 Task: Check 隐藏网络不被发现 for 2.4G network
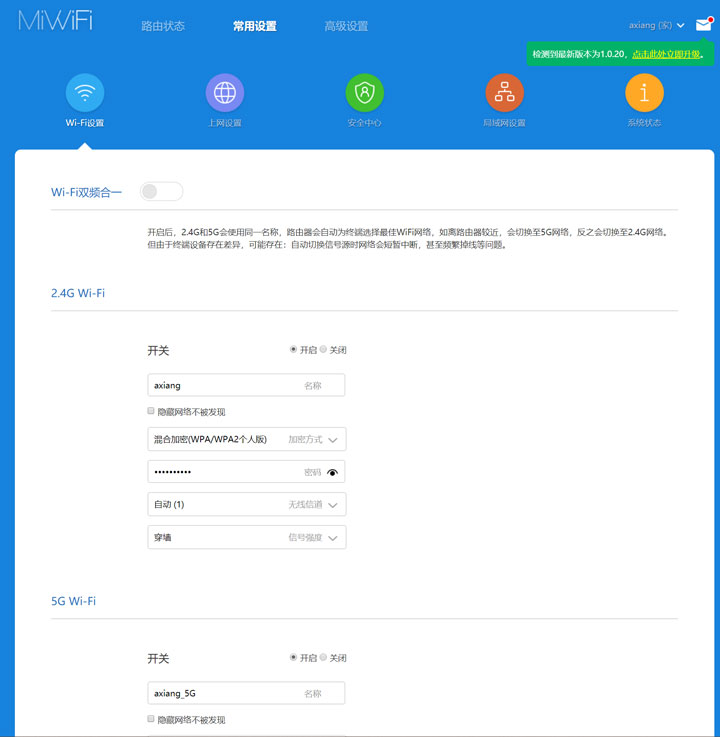click(x=151, y=411)
